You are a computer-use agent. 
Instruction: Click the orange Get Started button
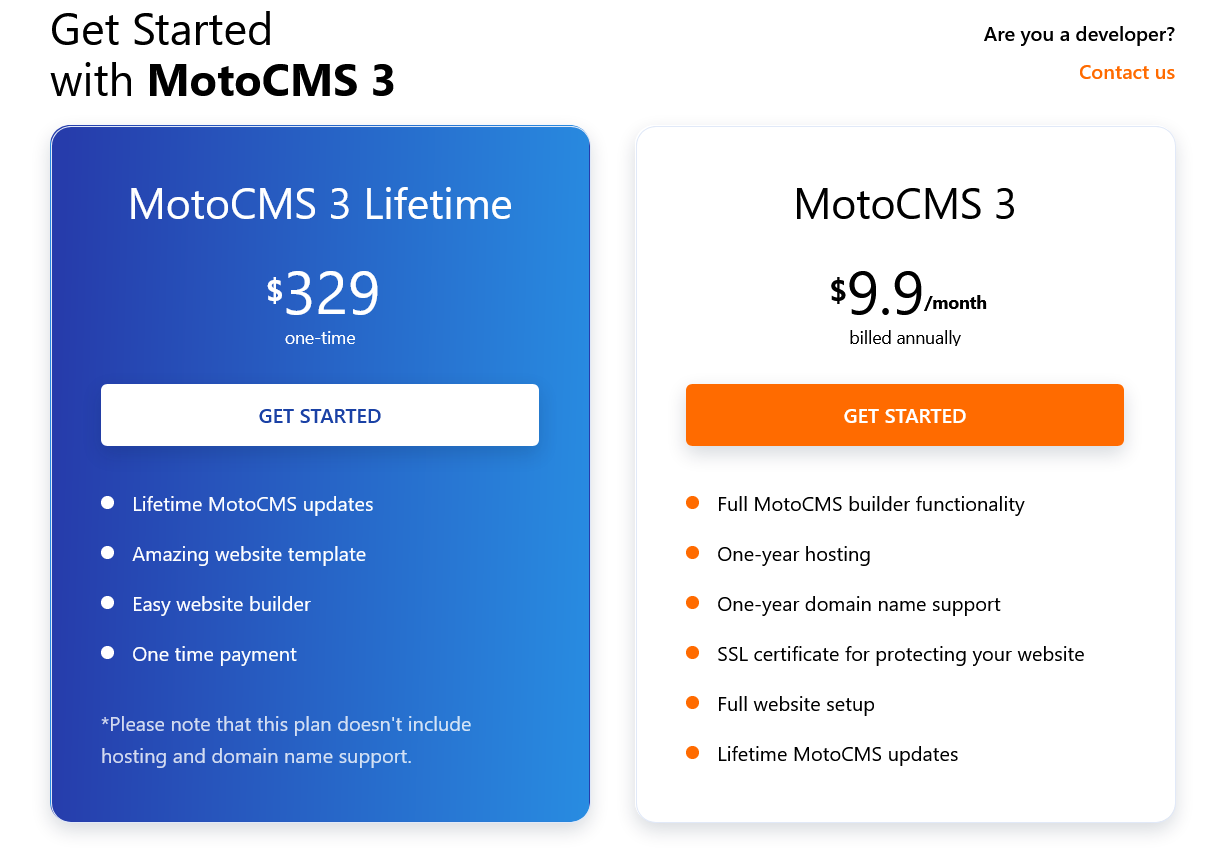coord(904,415)
